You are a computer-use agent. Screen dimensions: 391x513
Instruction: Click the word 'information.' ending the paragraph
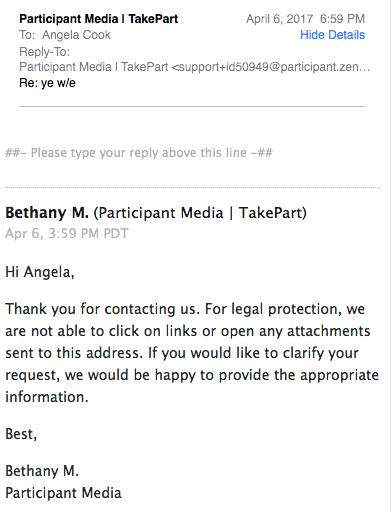coord(47,397)
